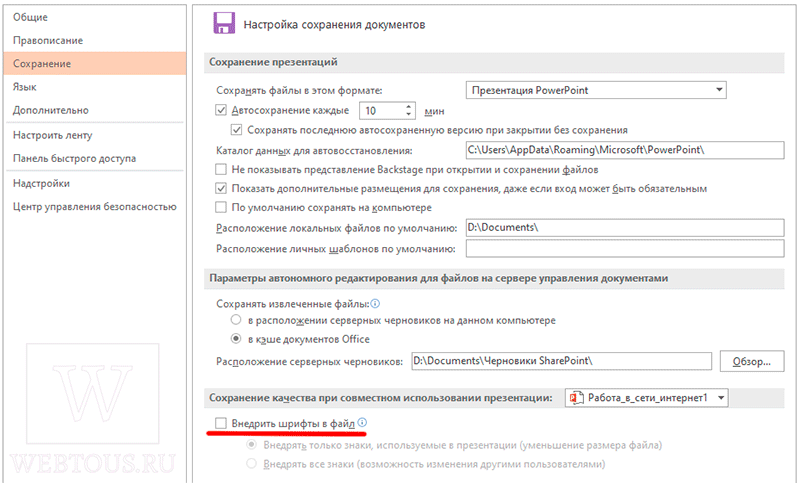Click info icon next to 'Сохранять извлеченные файлы'
800x483 pixels.
(375, 304)
